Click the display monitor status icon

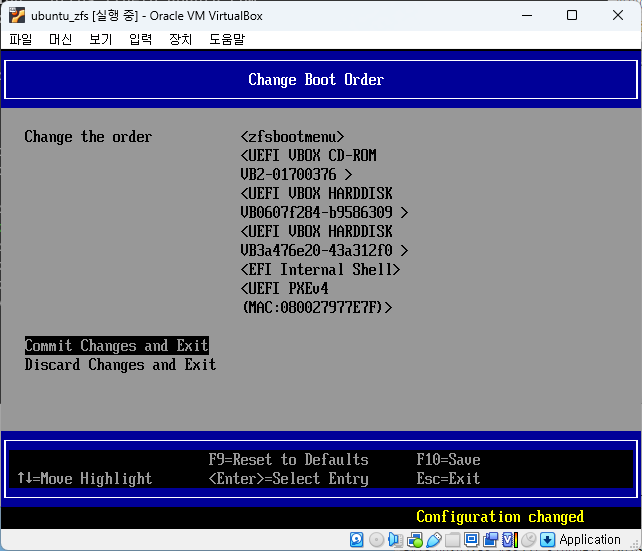[x=471, y=539]
